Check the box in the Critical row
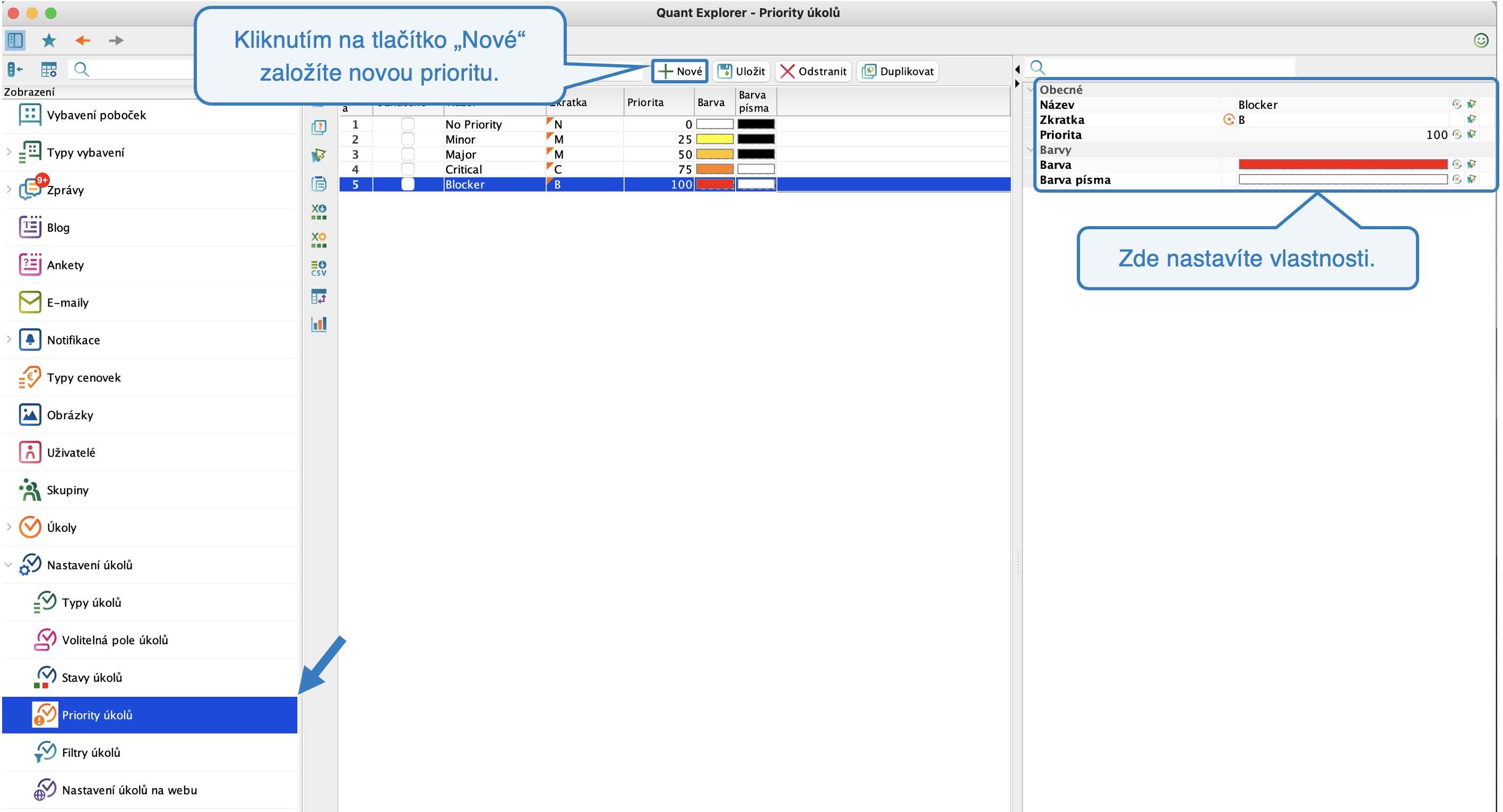 408,169
